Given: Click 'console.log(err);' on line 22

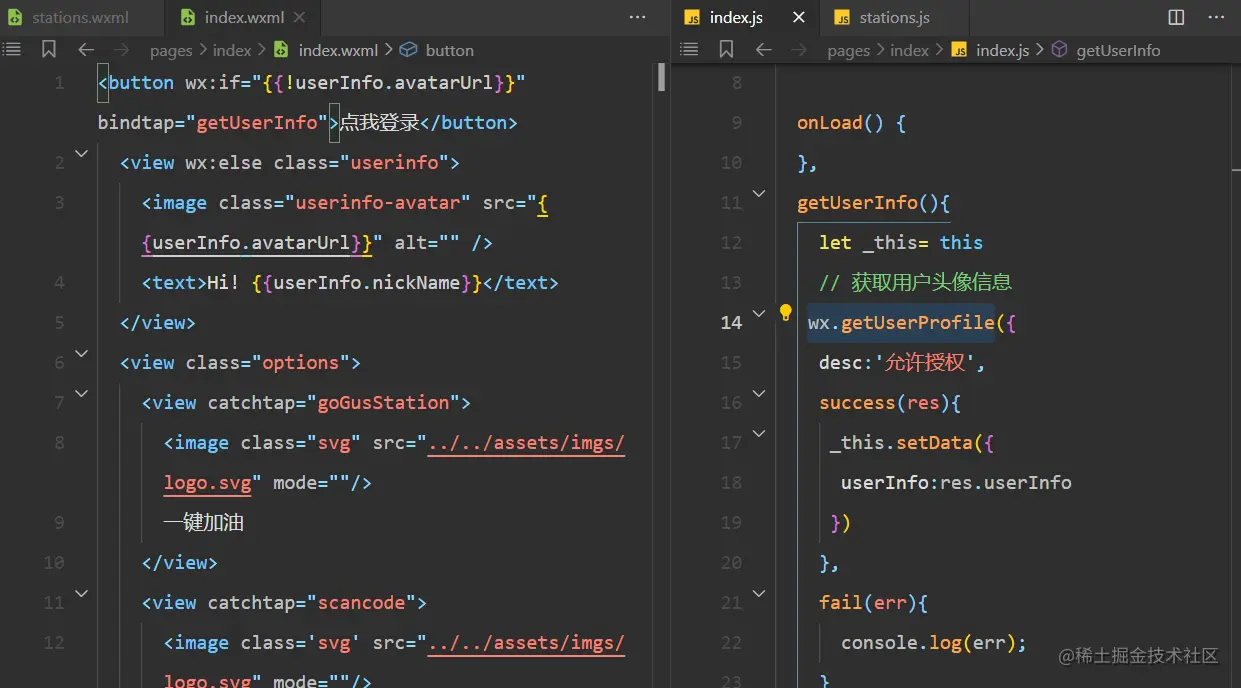Looking at the screenshot, I should click(934, 642).
